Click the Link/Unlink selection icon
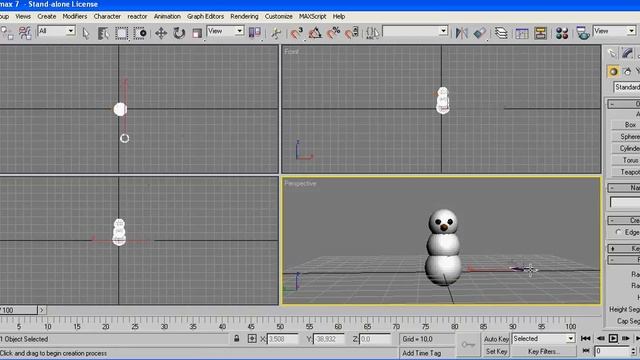 (x=7, y=33)
